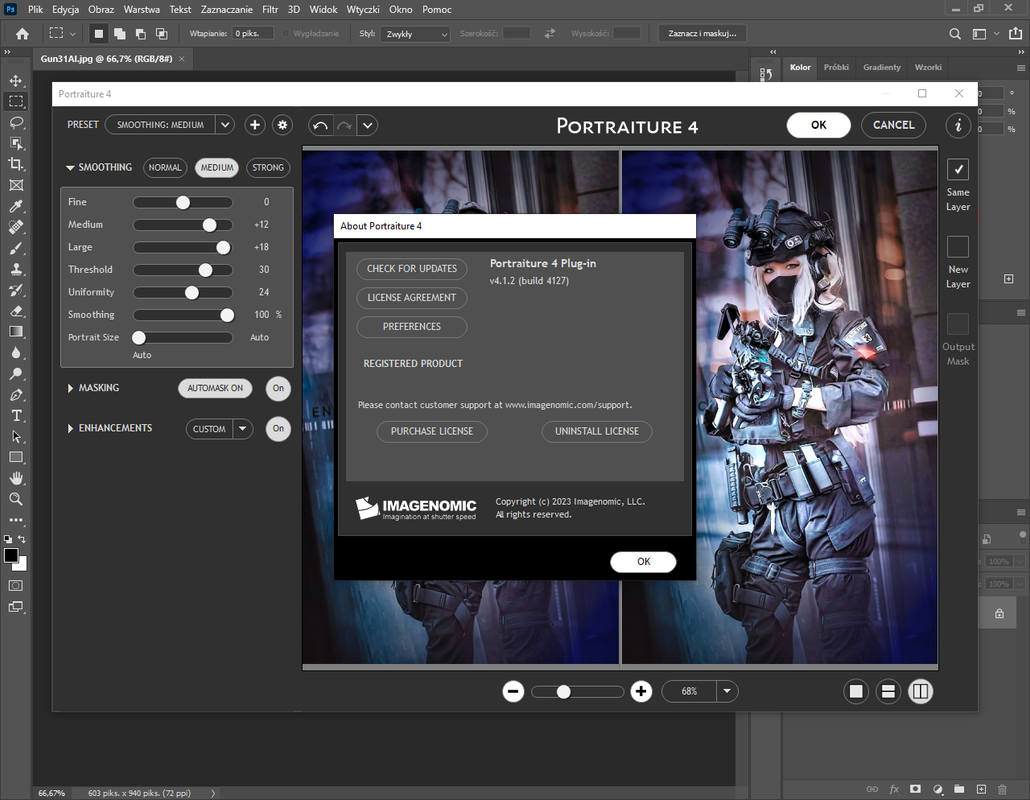This screenshot has width=1030, height=800.
Task: Choose MEDIUM smoothing level
Action: point(217,167)
